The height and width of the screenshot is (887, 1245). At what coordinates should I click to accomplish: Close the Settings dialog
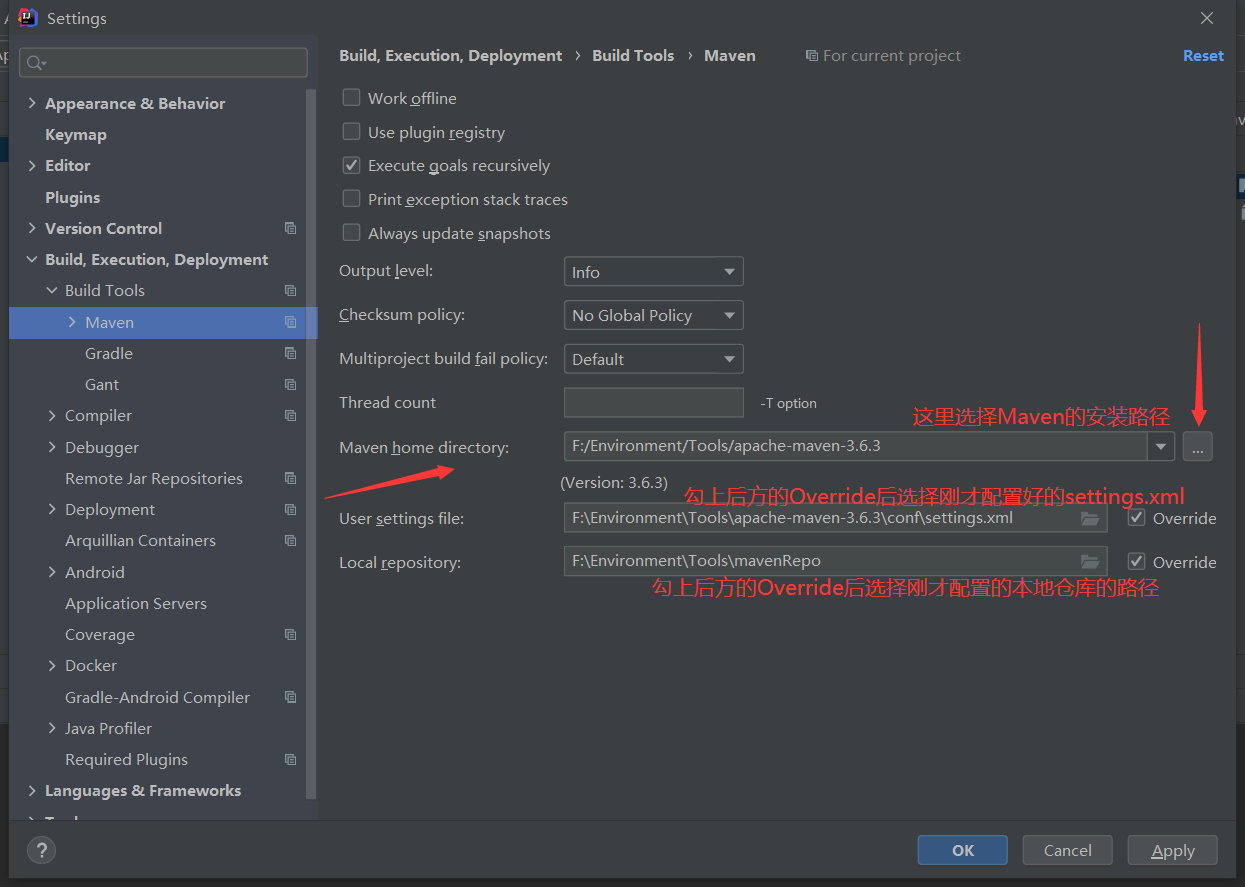point(1207,18)
